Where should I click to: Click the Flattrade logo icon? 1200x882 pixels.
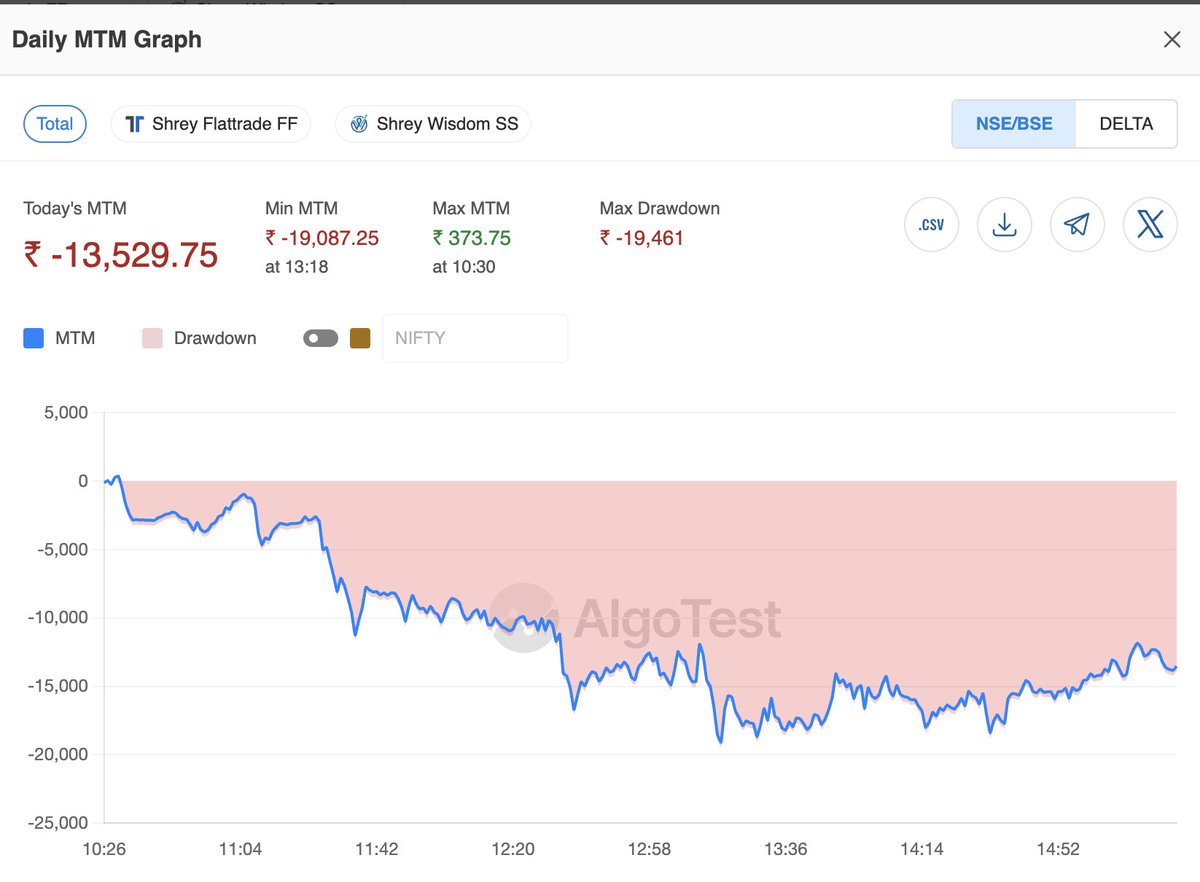(x=135, y=124)
